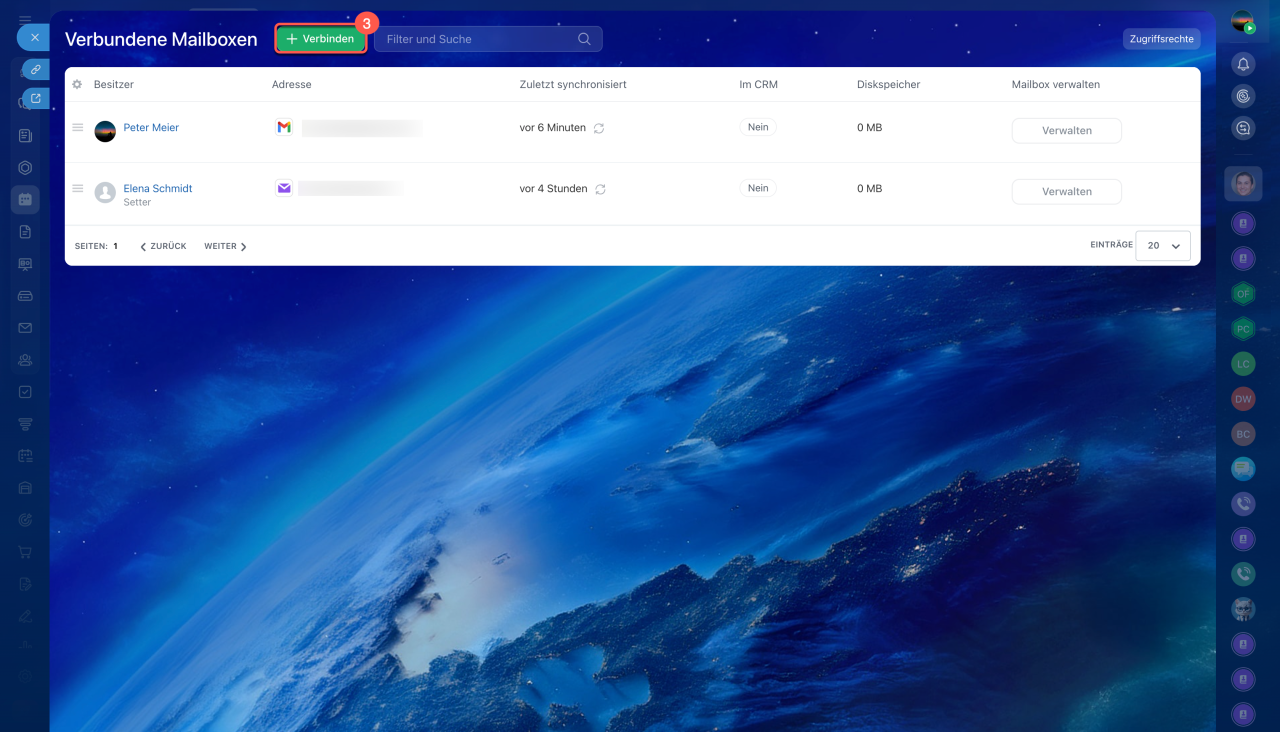Open Zugriffsrechte settings
Screen dimensions: 1280x732
point(1161,39)
